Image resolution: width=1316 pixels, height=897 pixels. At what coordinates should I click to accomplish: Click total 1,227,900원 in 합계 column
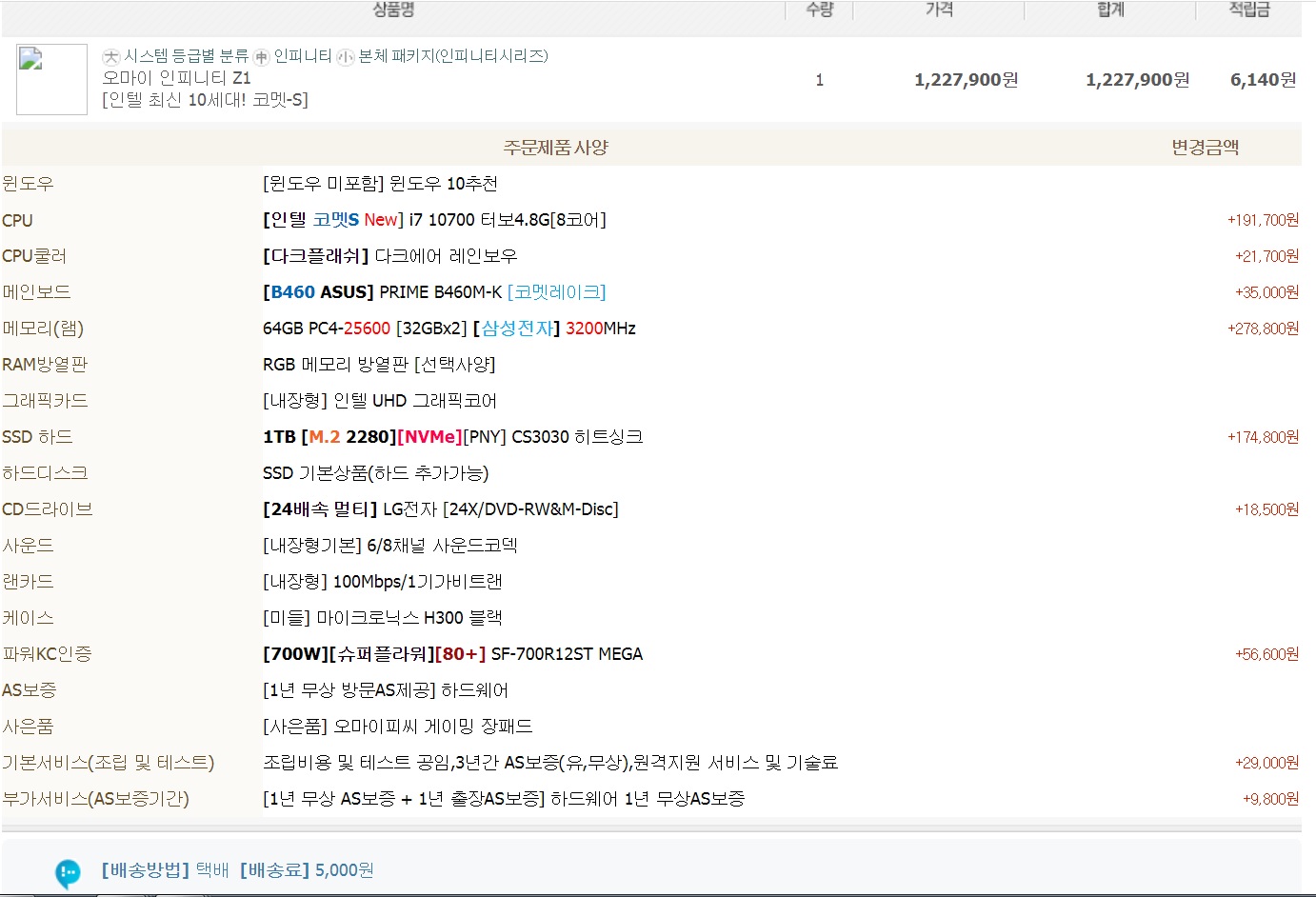click(x=1137, y=80)
